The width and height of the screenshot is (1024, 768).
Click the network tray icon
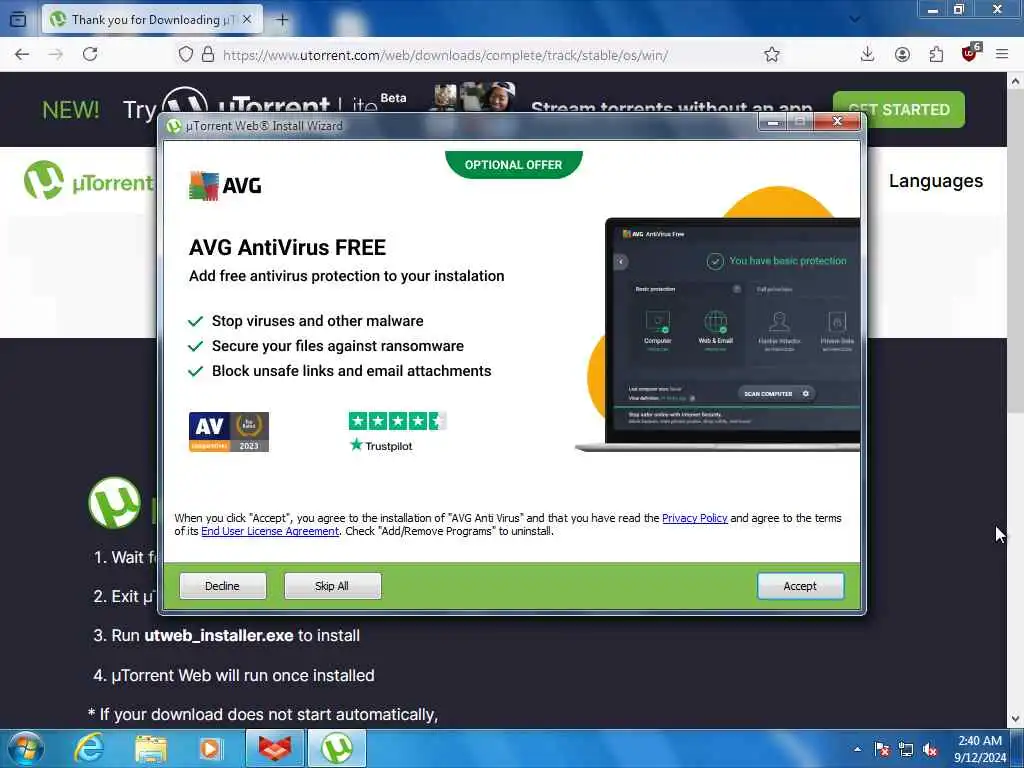coord(906,749)
